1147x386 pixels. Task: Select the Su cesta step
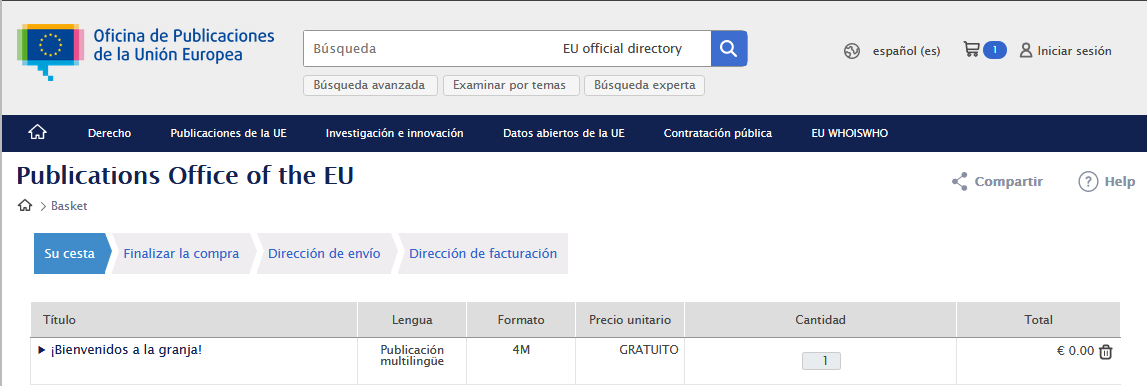(x=72, y=254)
